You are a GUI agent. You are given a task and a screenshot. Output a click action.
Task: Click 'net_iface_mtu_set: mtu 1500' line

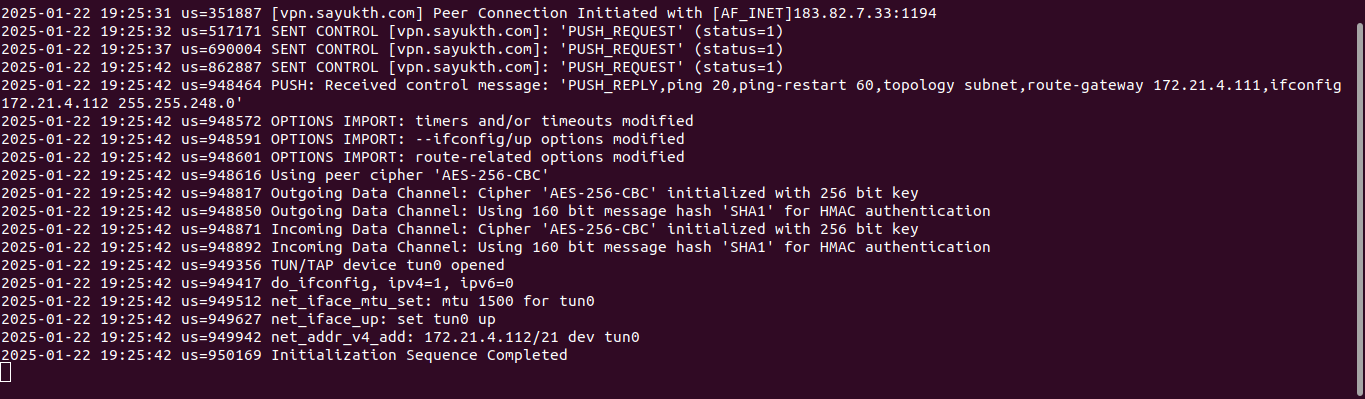click(298, 301)
